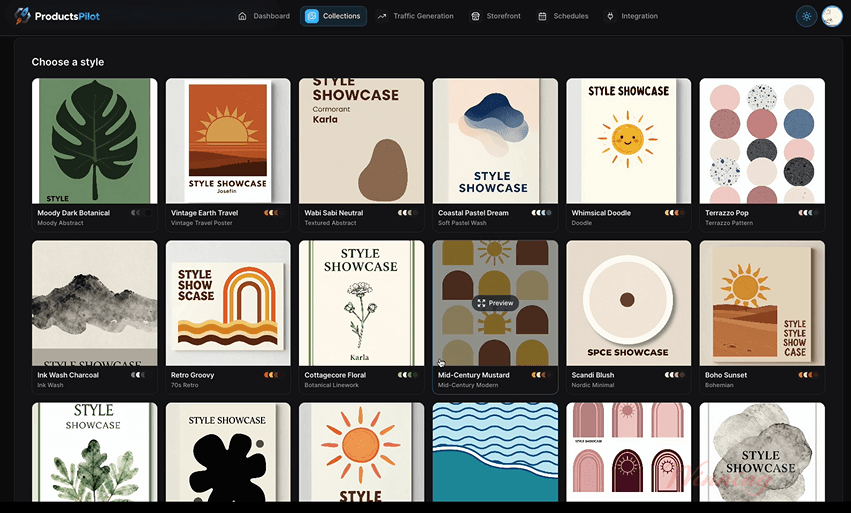851x513 pixels.
Task: Pick the Whimsical Doodle sun thumbnail
Action: [x=628, y=141]
